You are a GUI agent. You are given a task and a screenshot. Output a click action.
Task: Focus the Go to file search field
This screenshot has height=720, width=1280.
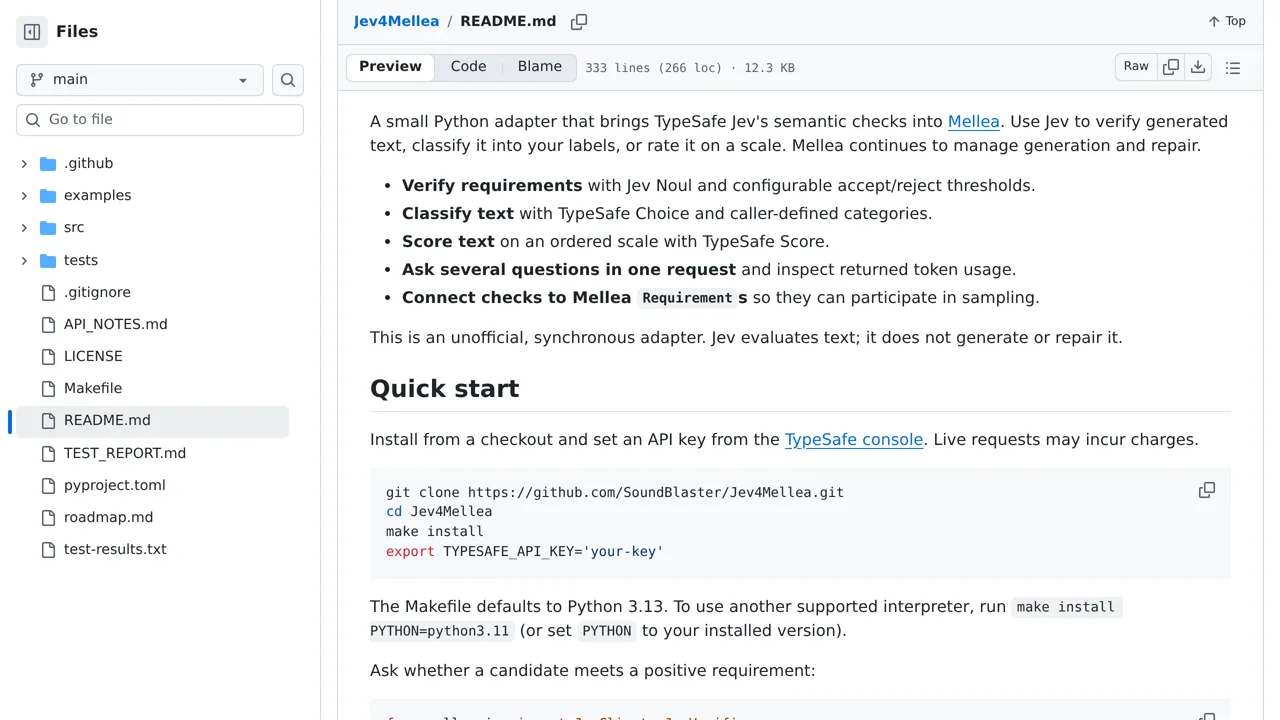click(160, 120)
